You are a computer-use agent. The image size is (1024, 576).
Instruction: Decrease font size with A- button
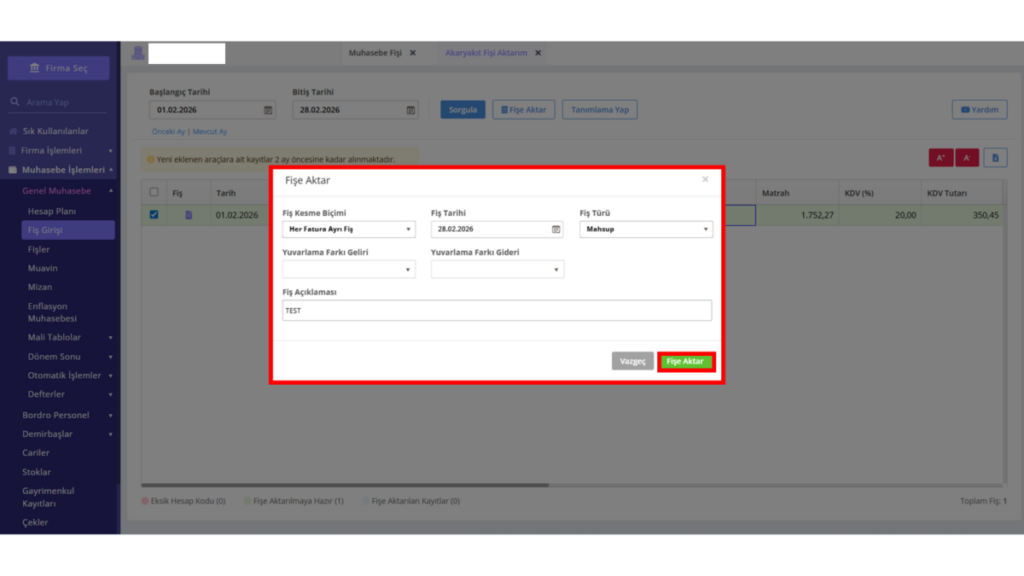pos(967,157)
